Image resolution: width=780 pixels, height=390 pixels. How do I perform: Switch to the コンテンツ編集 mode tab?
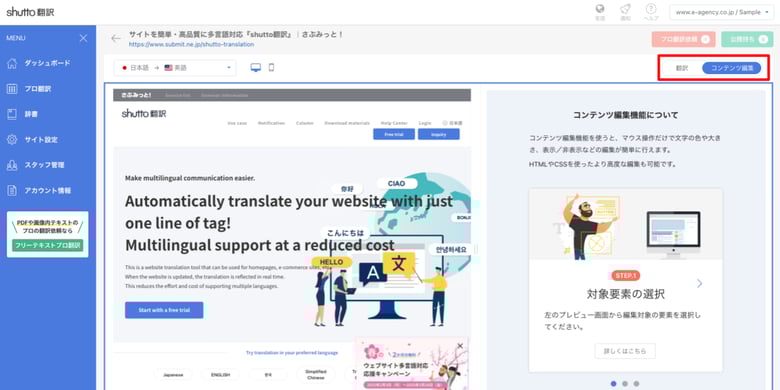pos(732,68)
